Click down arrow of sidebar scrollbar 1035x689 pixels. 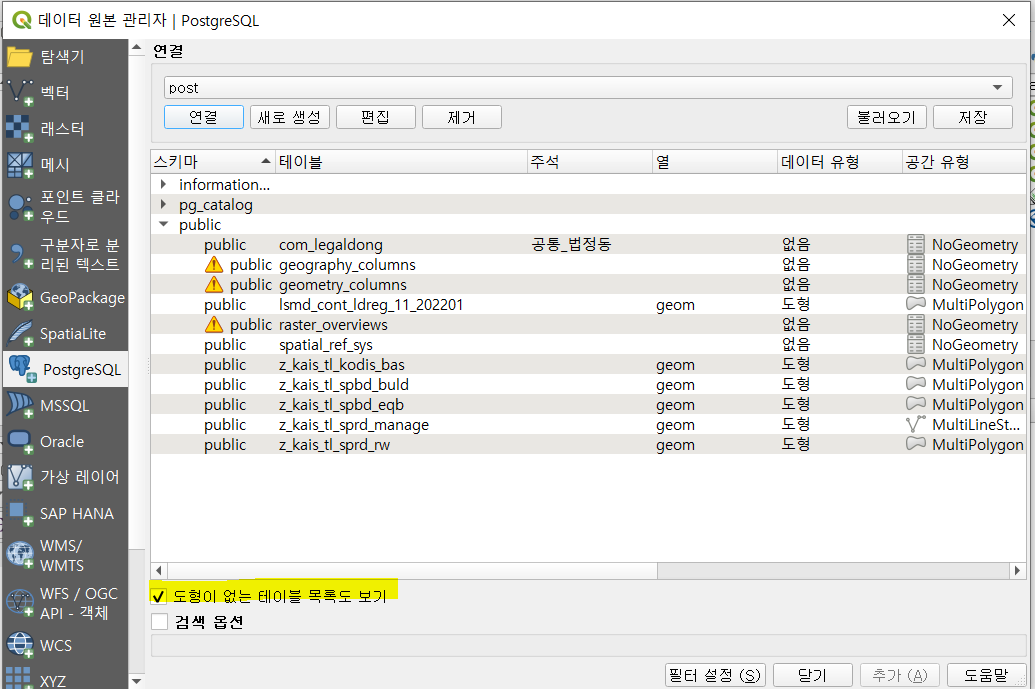click(x=137, y=680)
